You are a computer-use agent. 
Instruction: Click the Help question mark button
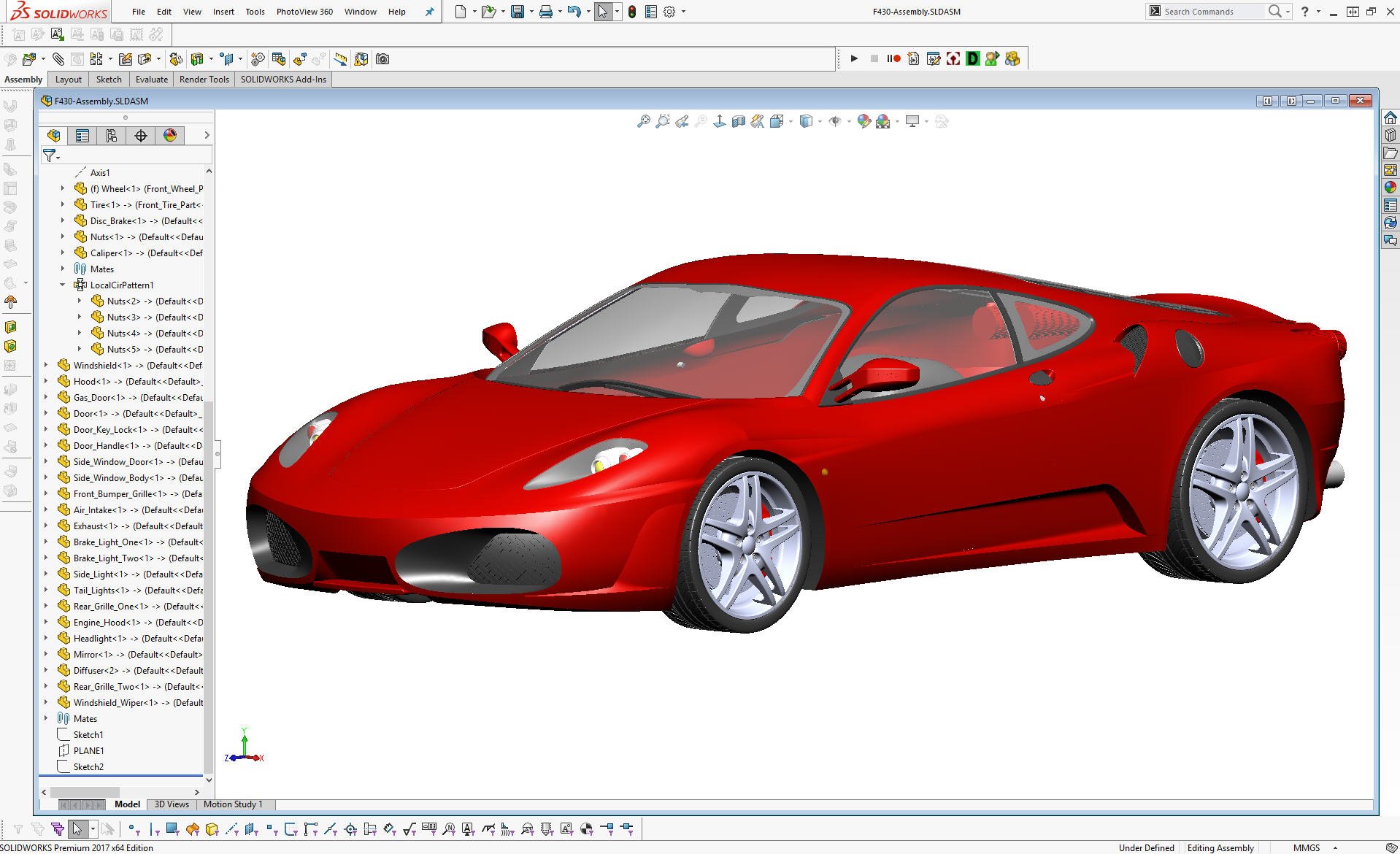coord(1304,11)
